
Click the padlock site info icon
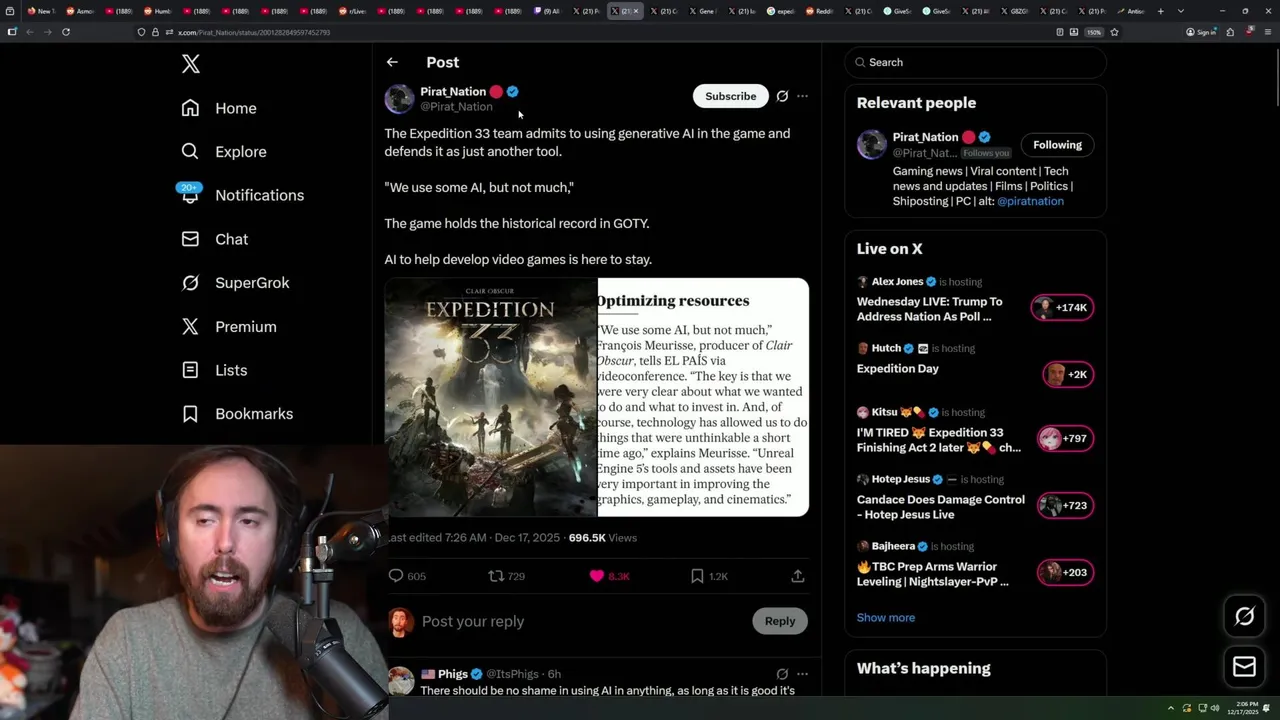(x=155, y=32)
